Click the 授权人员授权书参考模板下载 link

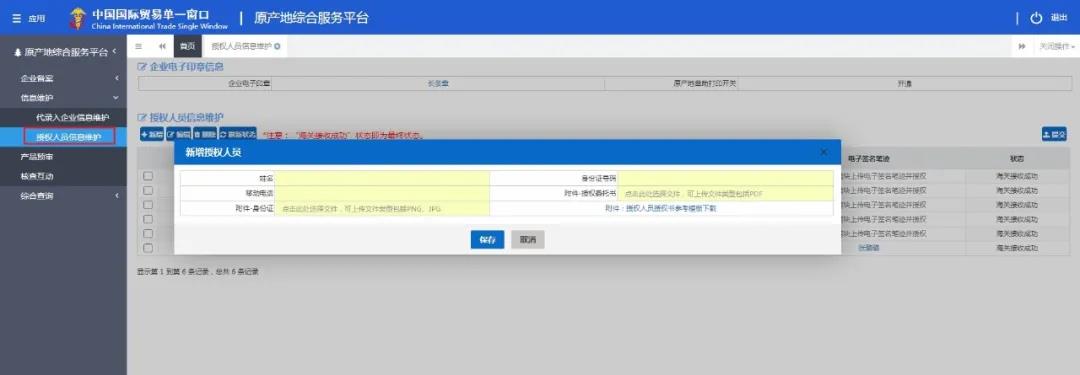point(671,208)
